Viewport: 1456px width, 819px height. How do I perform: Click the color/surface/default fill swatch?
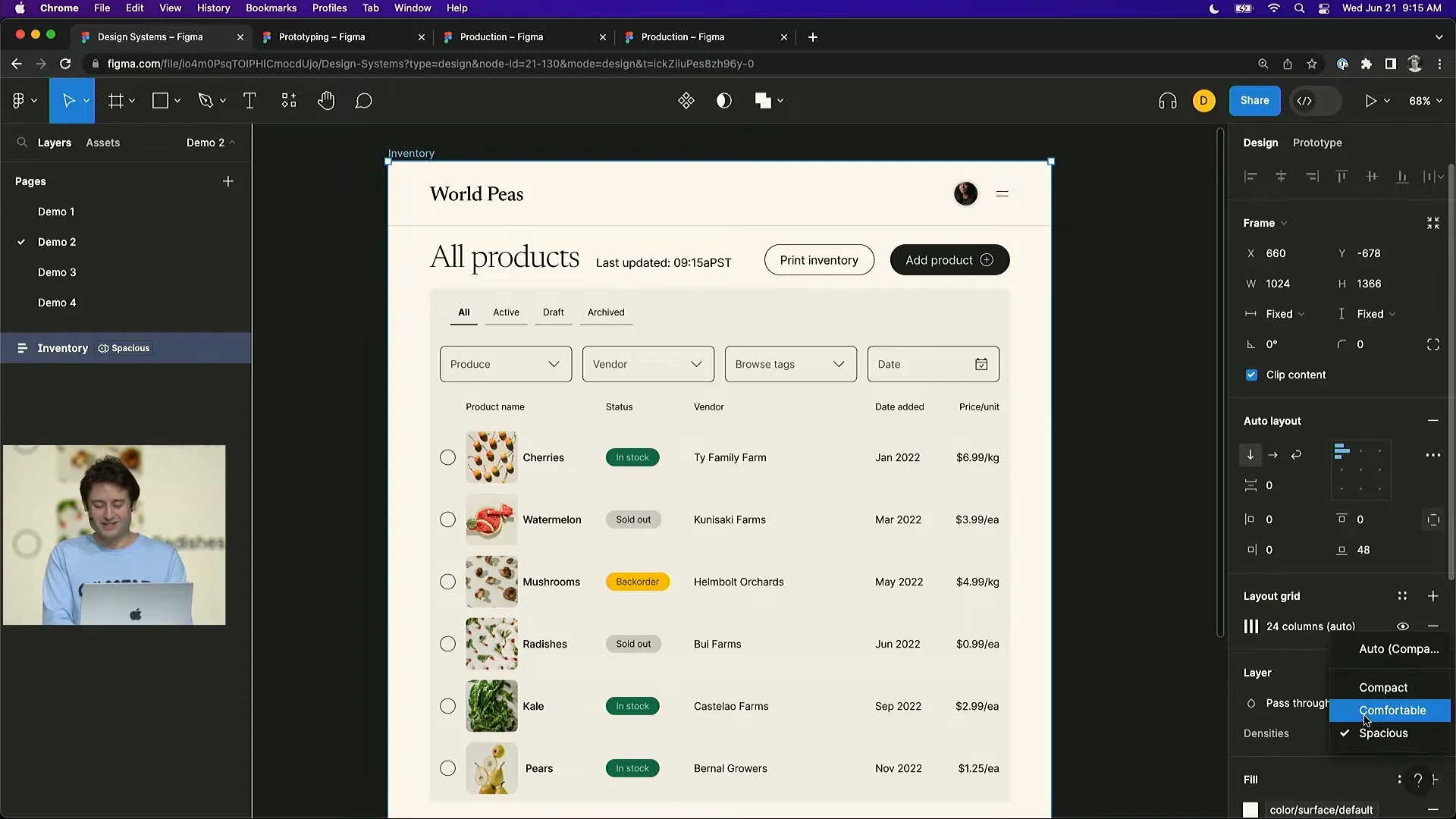(1251, 810)
